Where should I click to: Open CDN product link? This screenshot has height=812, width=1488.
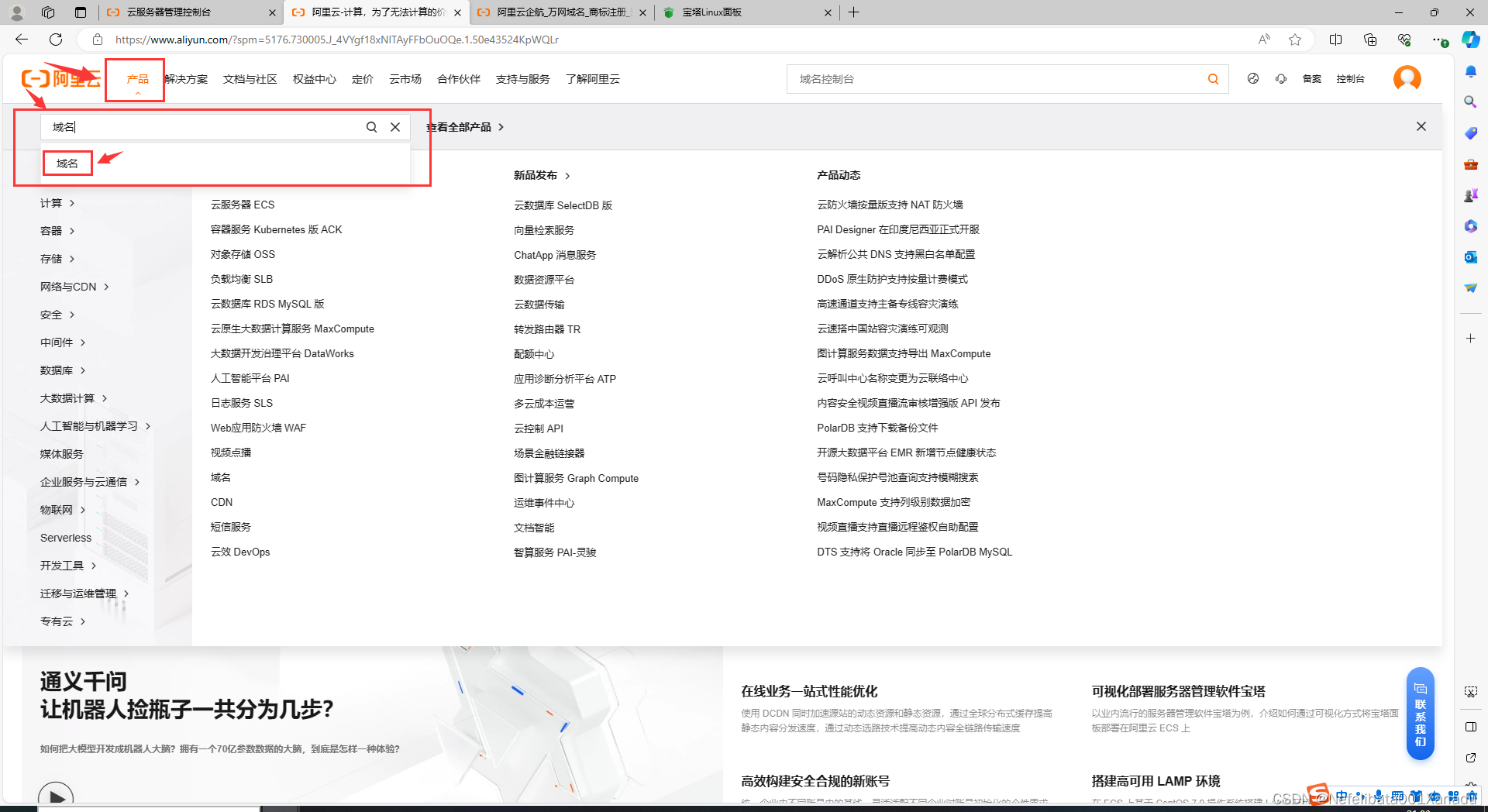tap(222, 502)
